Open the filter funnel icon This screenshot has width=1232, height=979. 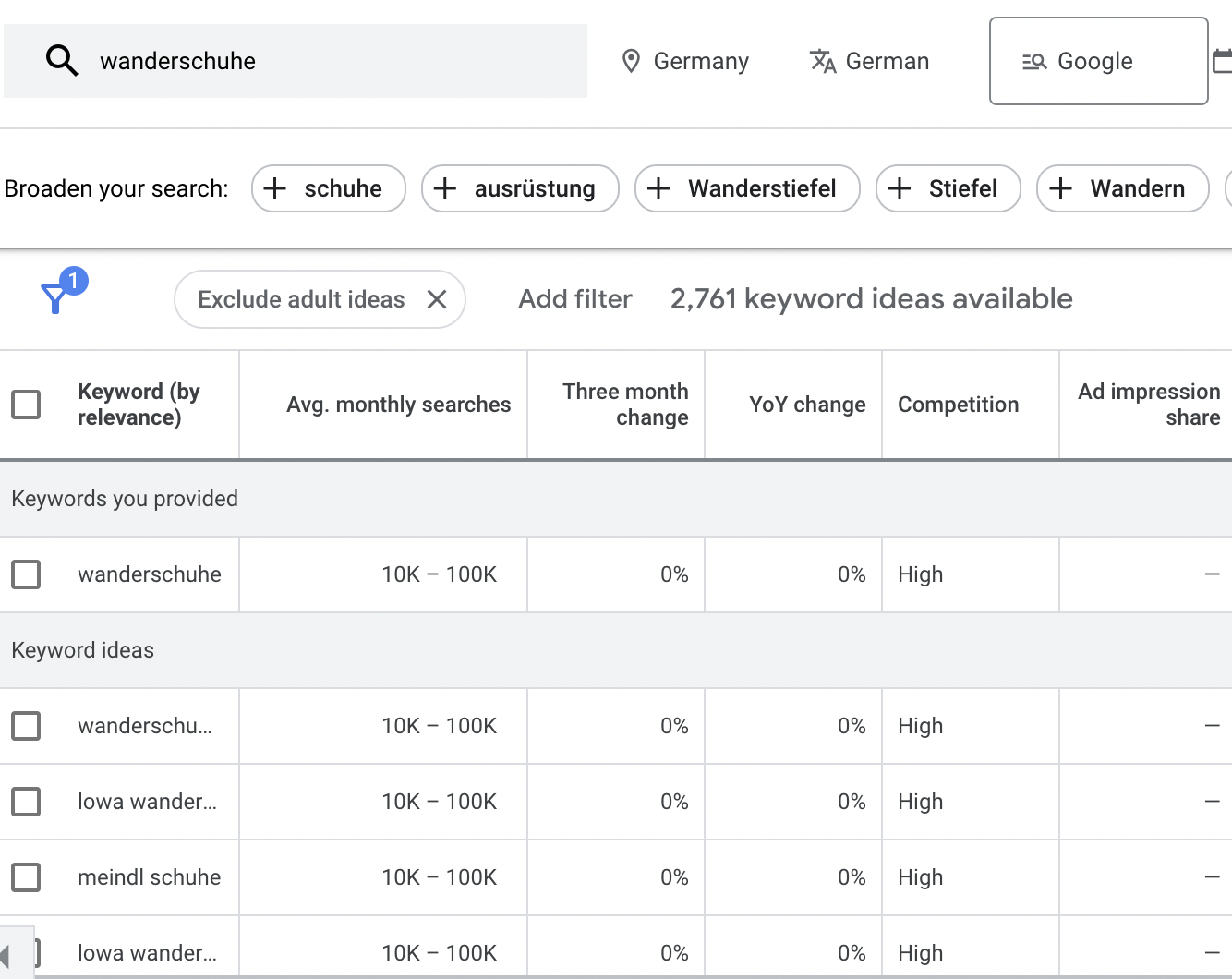click(x=56, y=297)
